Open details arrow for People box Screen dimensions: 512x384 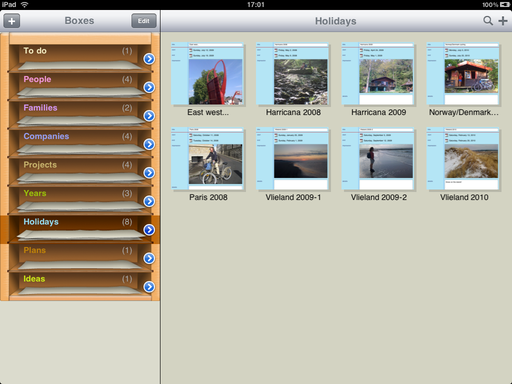pyautogui.click(x=149, y=87)
